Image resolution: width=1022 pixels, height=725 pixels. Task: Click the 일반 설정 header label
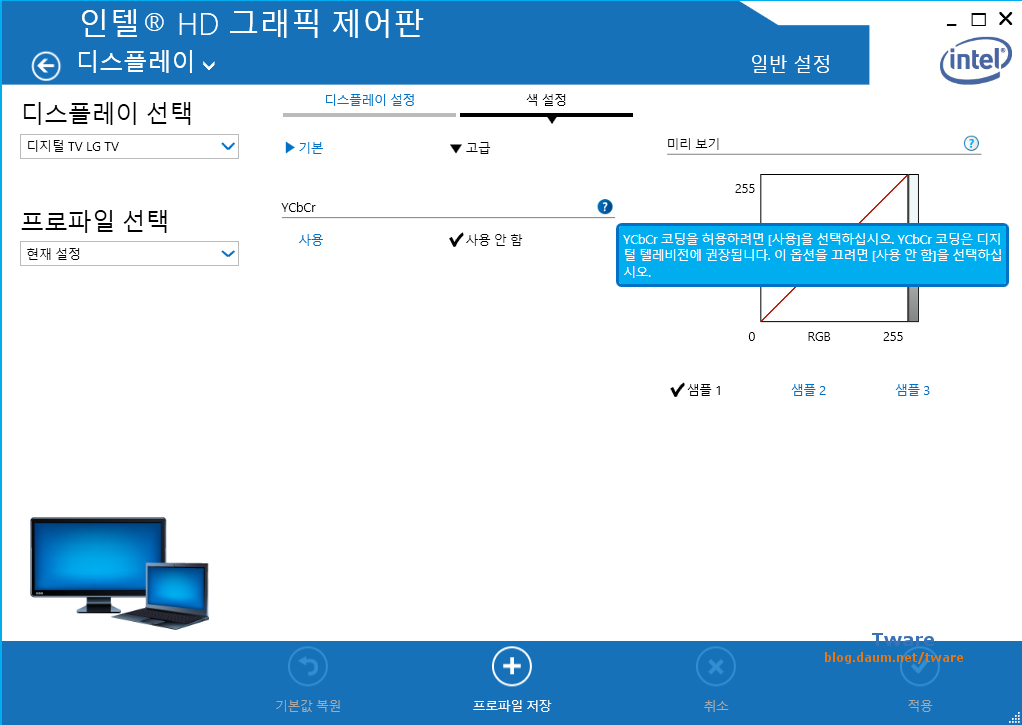[x=791, y=63]
